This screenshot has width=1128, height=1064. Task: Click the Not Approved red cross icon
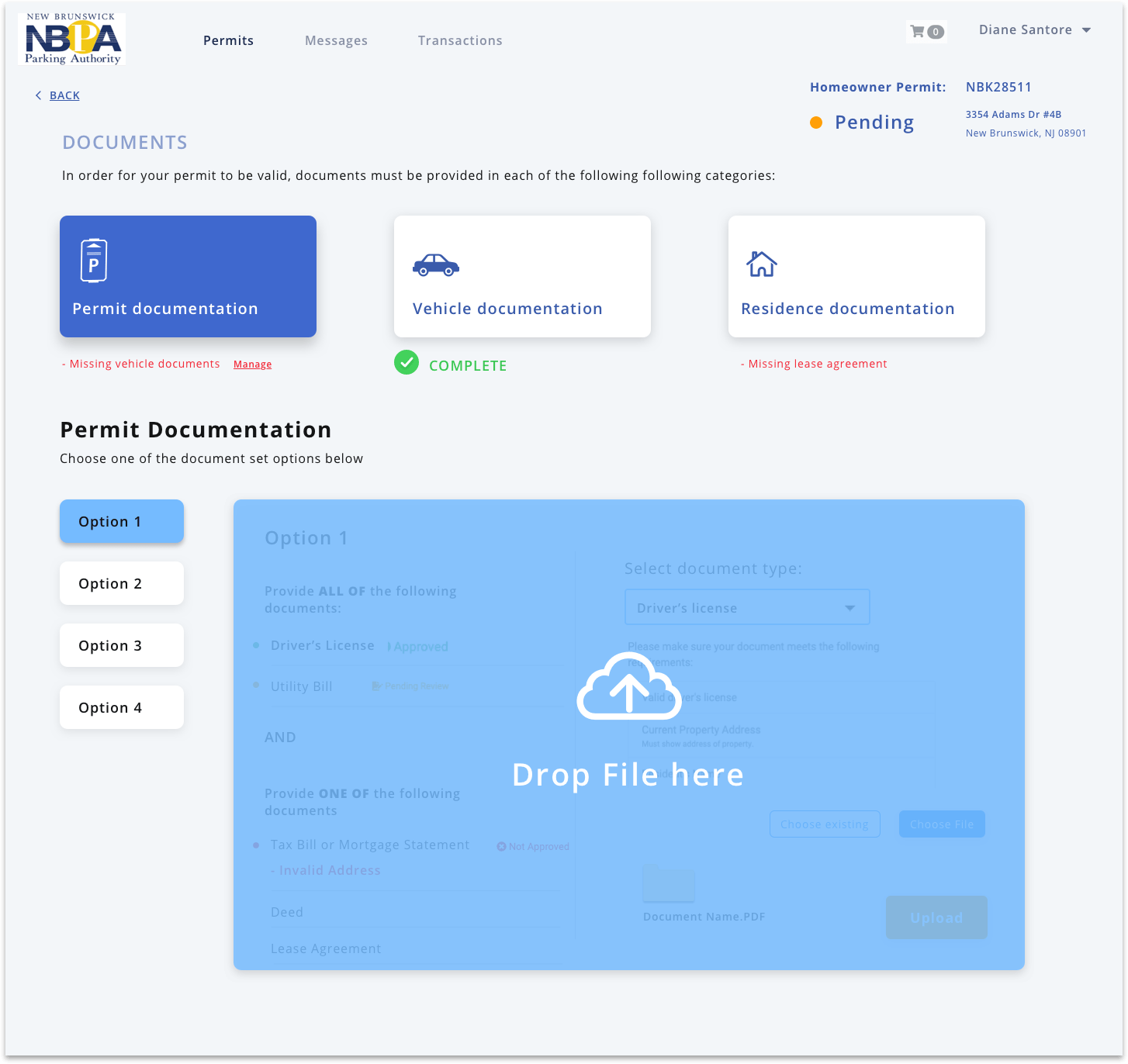pos(502,846)
